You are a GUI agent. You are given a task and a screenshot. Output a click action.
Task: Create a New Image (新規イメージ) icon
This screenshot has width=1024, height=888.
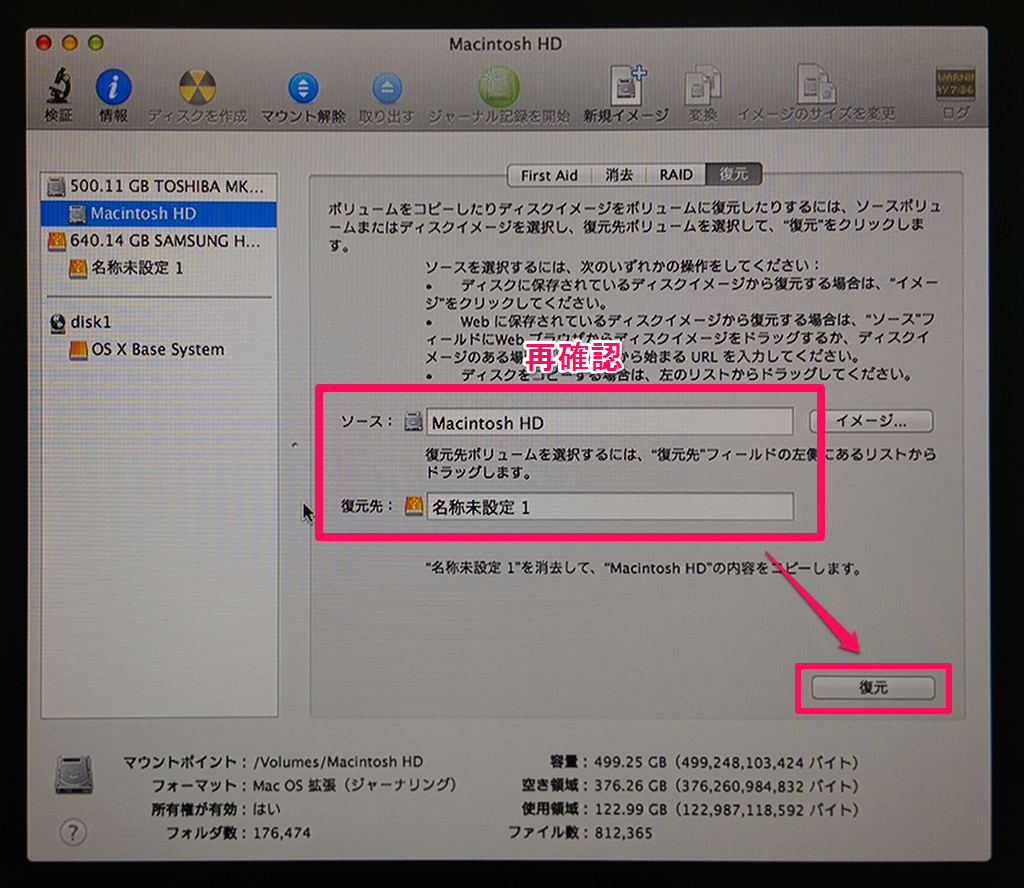626,88
